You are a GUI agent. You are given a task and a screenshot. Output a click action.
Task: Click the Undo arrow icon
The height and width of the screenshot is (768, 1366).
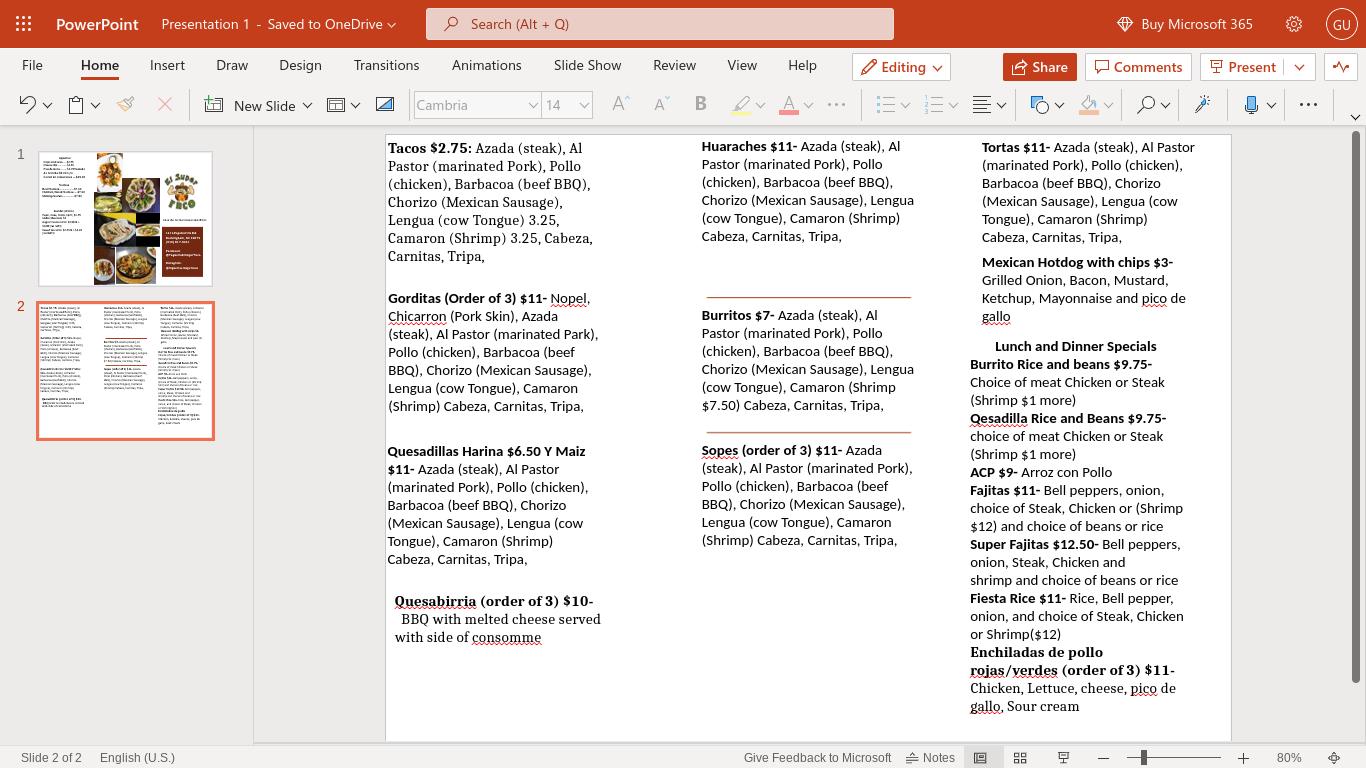(27, 105)
